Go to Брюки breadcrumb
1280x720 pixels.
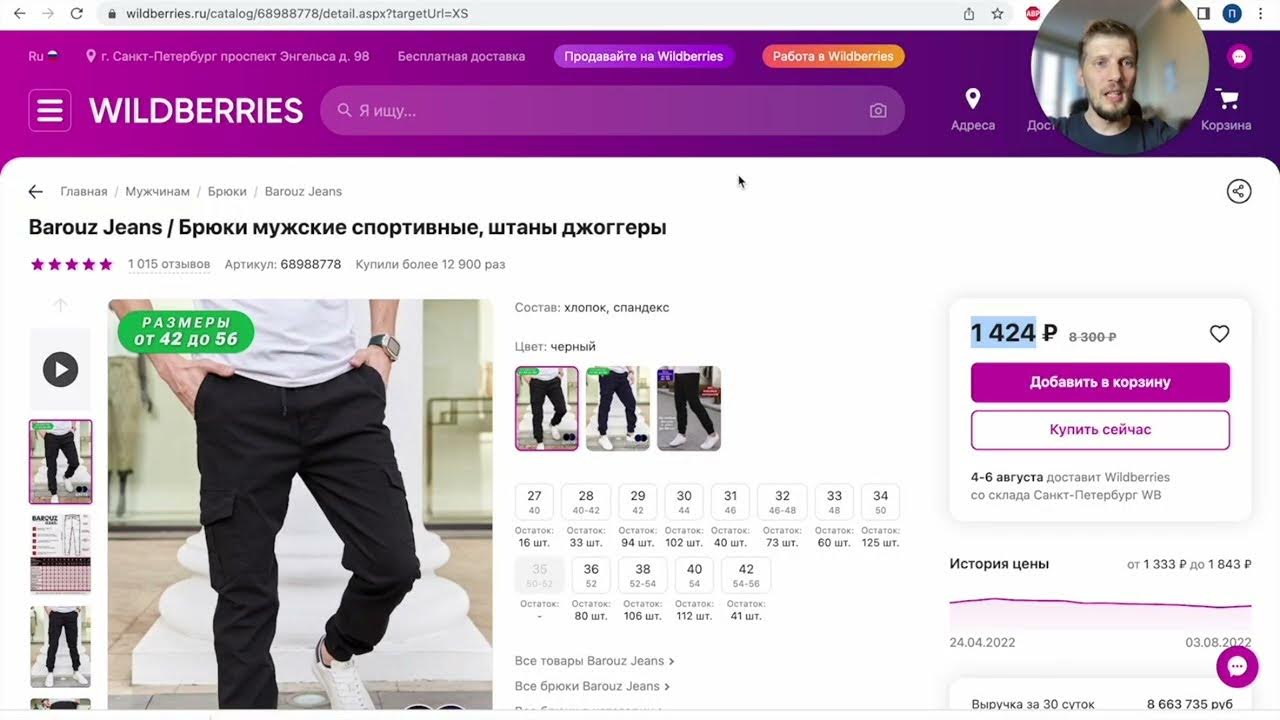227,191
